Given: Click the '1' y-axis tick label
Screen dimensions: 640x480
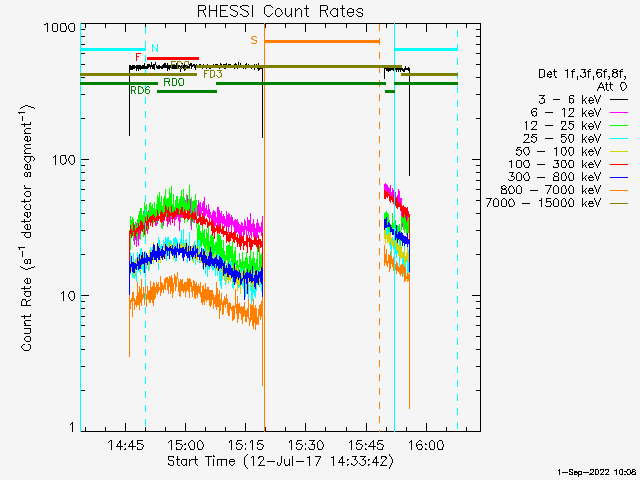Looking at the screenshot, I should pos(73,427).
